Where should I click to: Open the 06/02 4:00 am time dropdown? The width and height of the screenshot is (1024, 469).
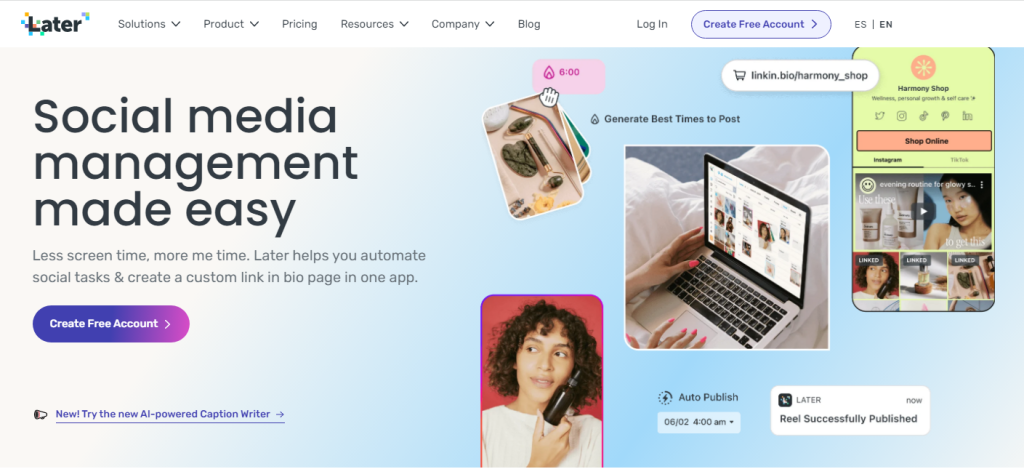tap(699, 422)
